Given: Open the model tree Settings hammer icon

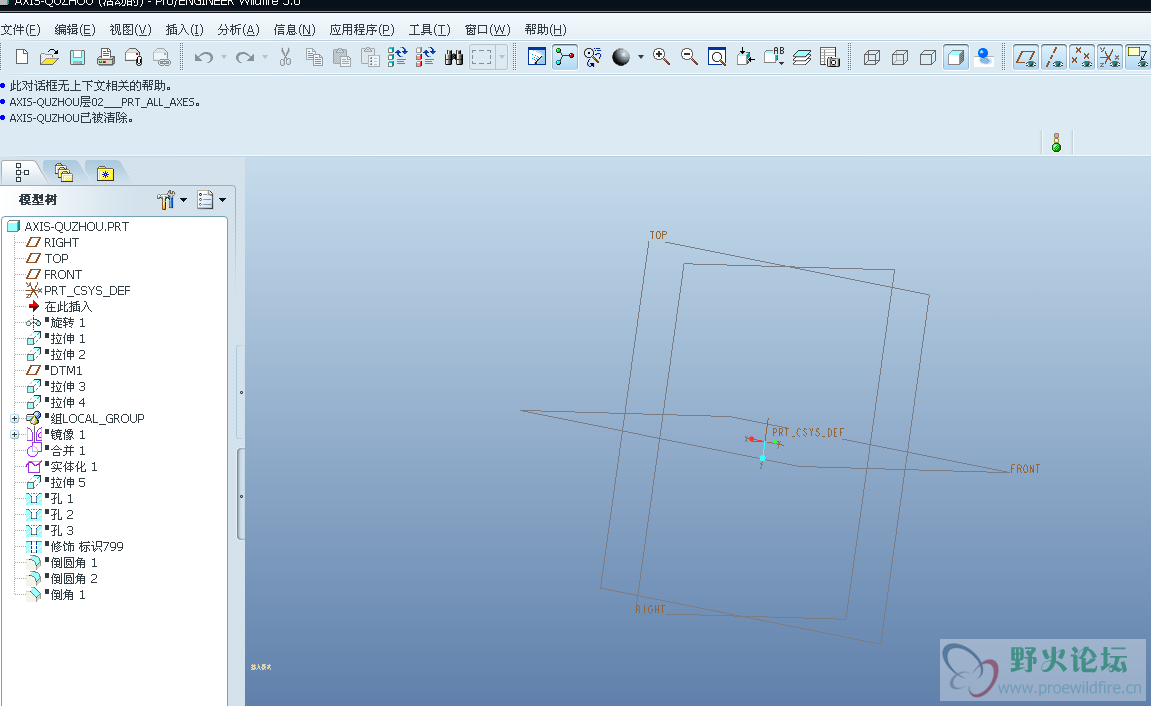Looking at the screenshot, I should (166, 200).
